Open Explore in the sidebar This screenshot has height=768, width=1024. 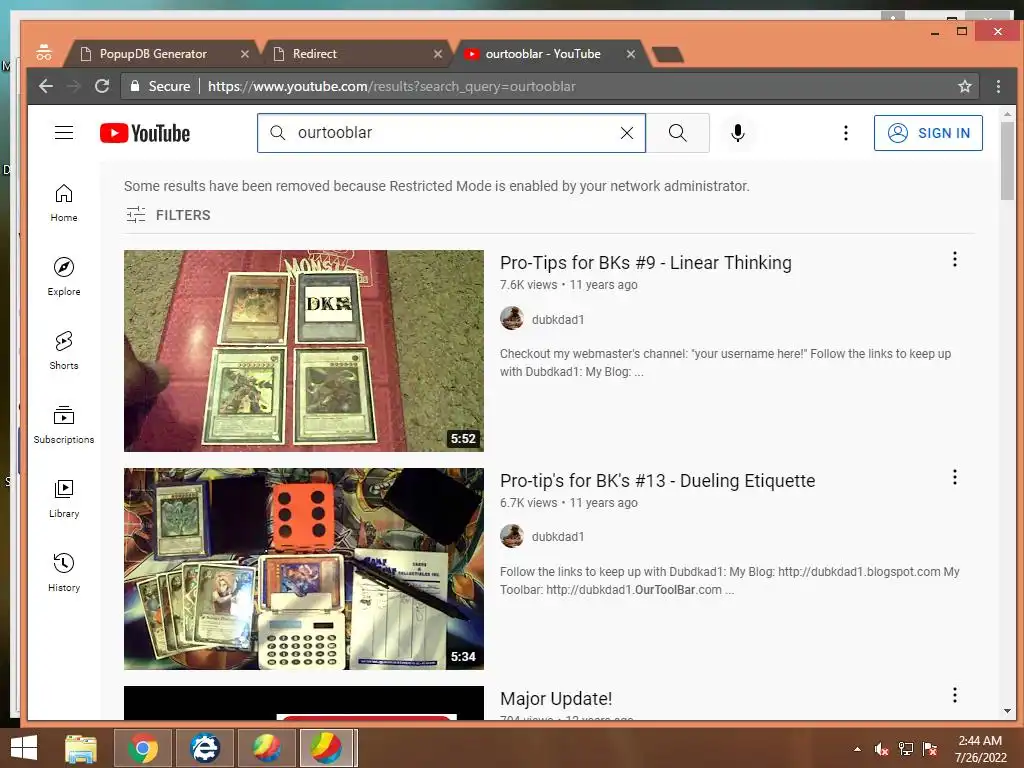pyautogui.click(x=64, y=277)
